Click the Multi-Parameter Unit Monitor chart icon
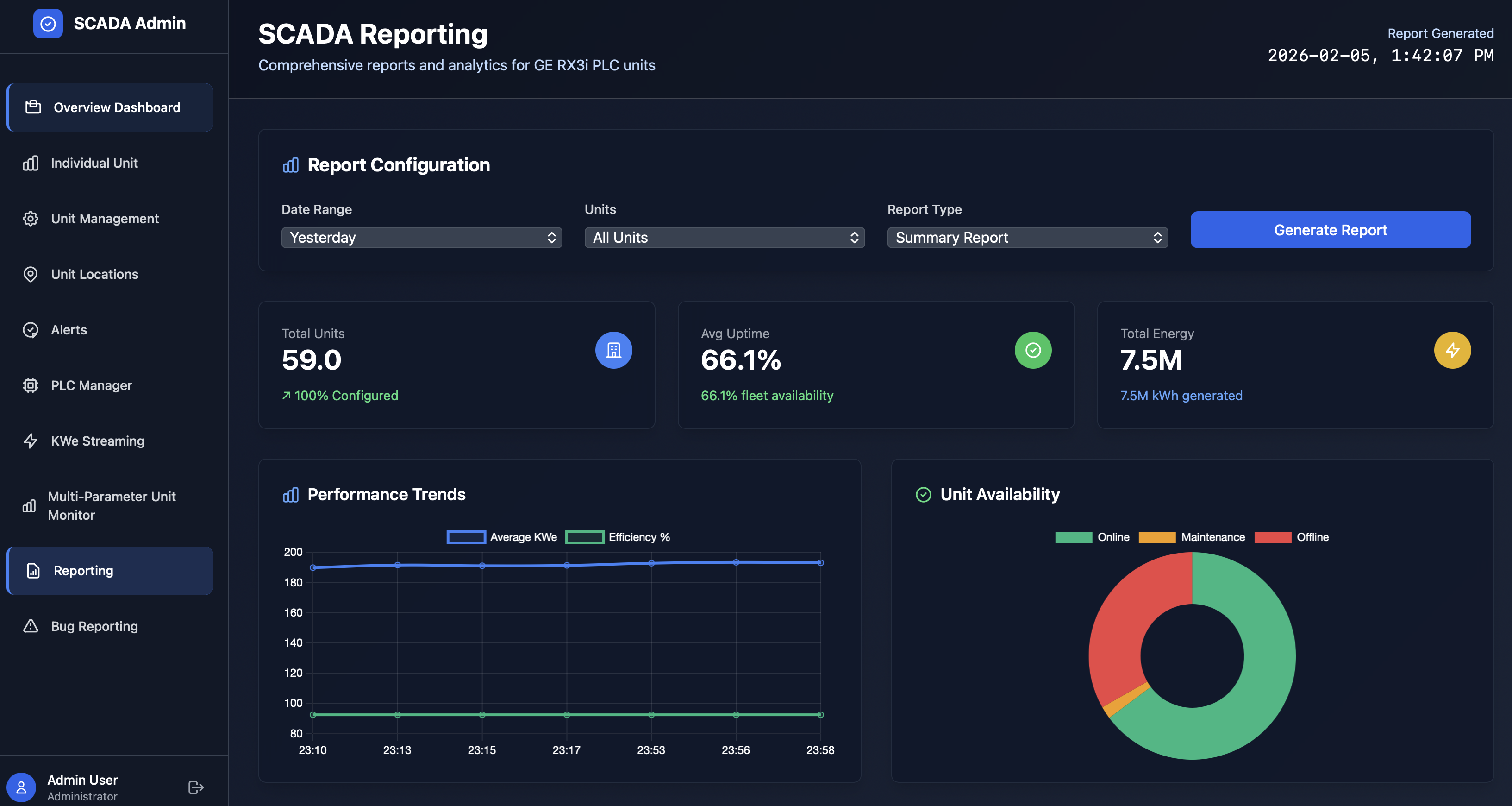This screenshot has height=806, width=1512. [x=29, y=506]
